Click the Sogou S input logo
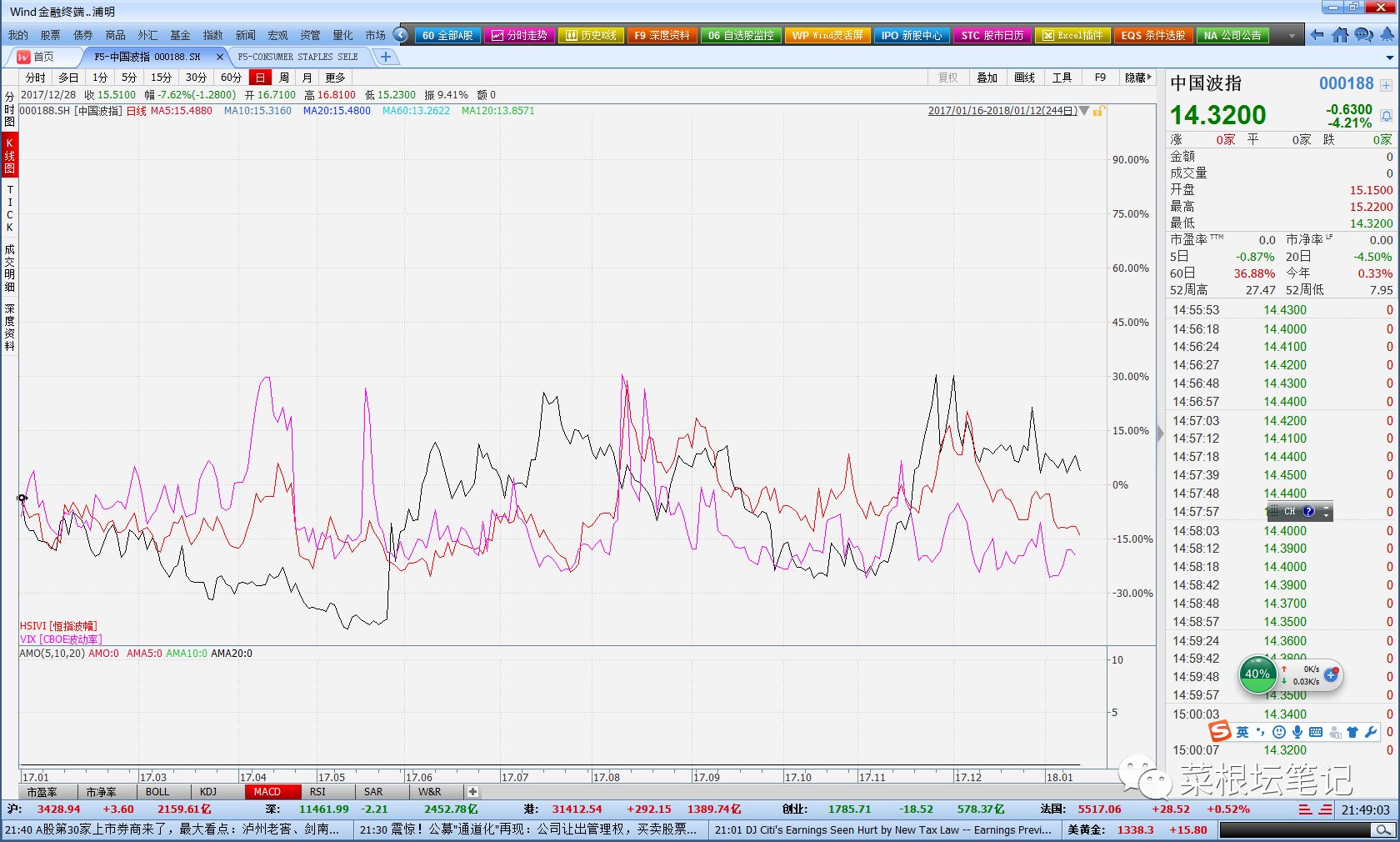Viewport: 1400px width, 842px height. 1220,731
